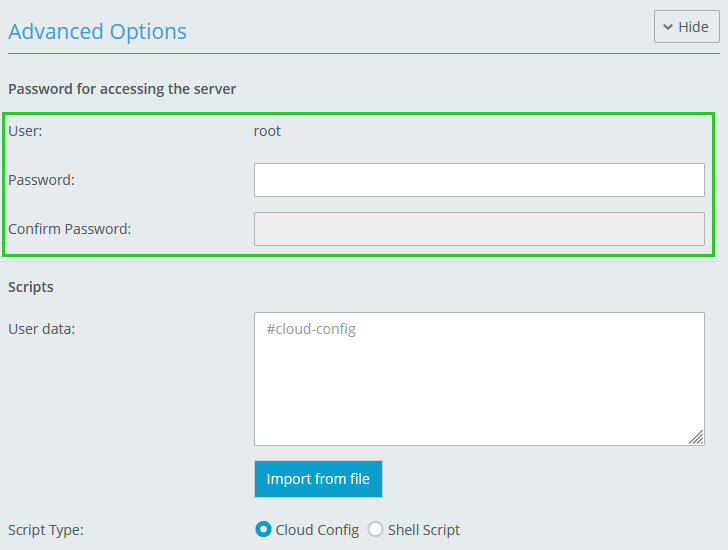This screenshot has width=728, height=550.
Task: Click the Scripts section heading
Action: click(31, 287)
